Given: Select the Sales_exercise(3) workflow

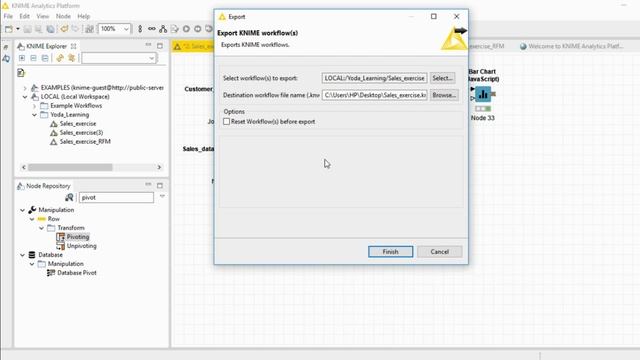Looking at the screenshot, I should pyautogui.click(x=81, y=133).
